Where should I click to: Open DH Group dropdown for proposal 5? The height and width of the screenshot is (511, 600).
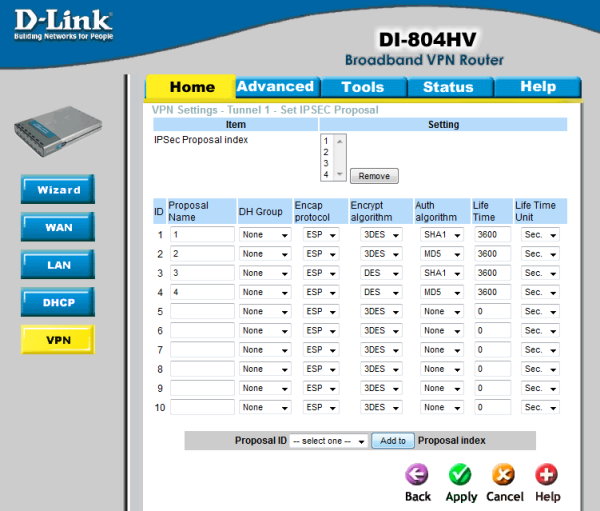click(265, 311)
